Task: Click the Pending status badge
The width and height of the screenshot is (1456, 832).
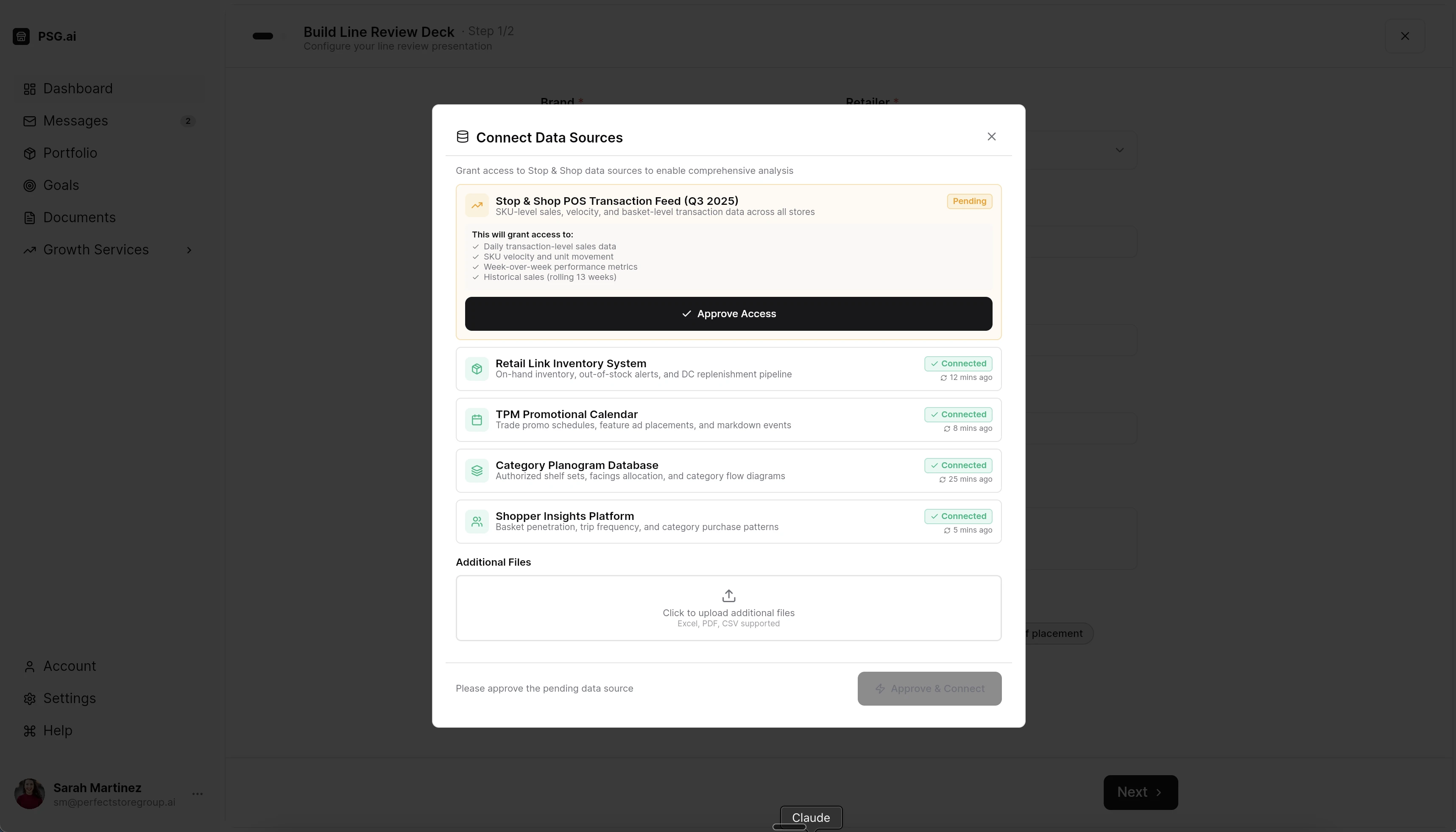Action: pos(969,201)
